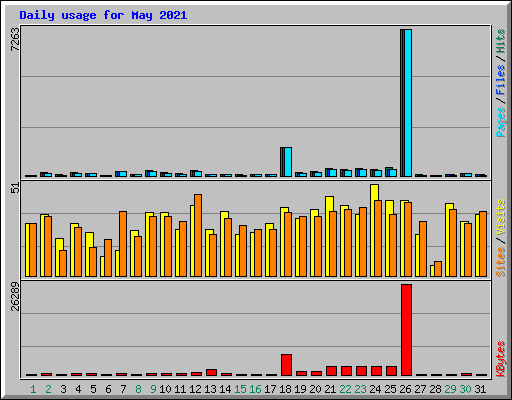Click day label 13 on the axis
512x400 pixels.
[210, 389]
